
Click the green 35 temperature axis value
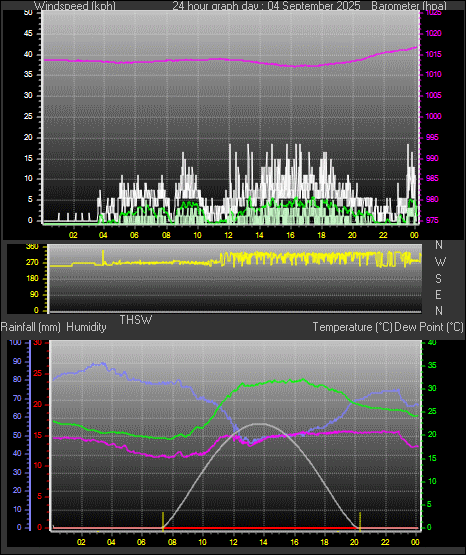[x=432, y=365]
